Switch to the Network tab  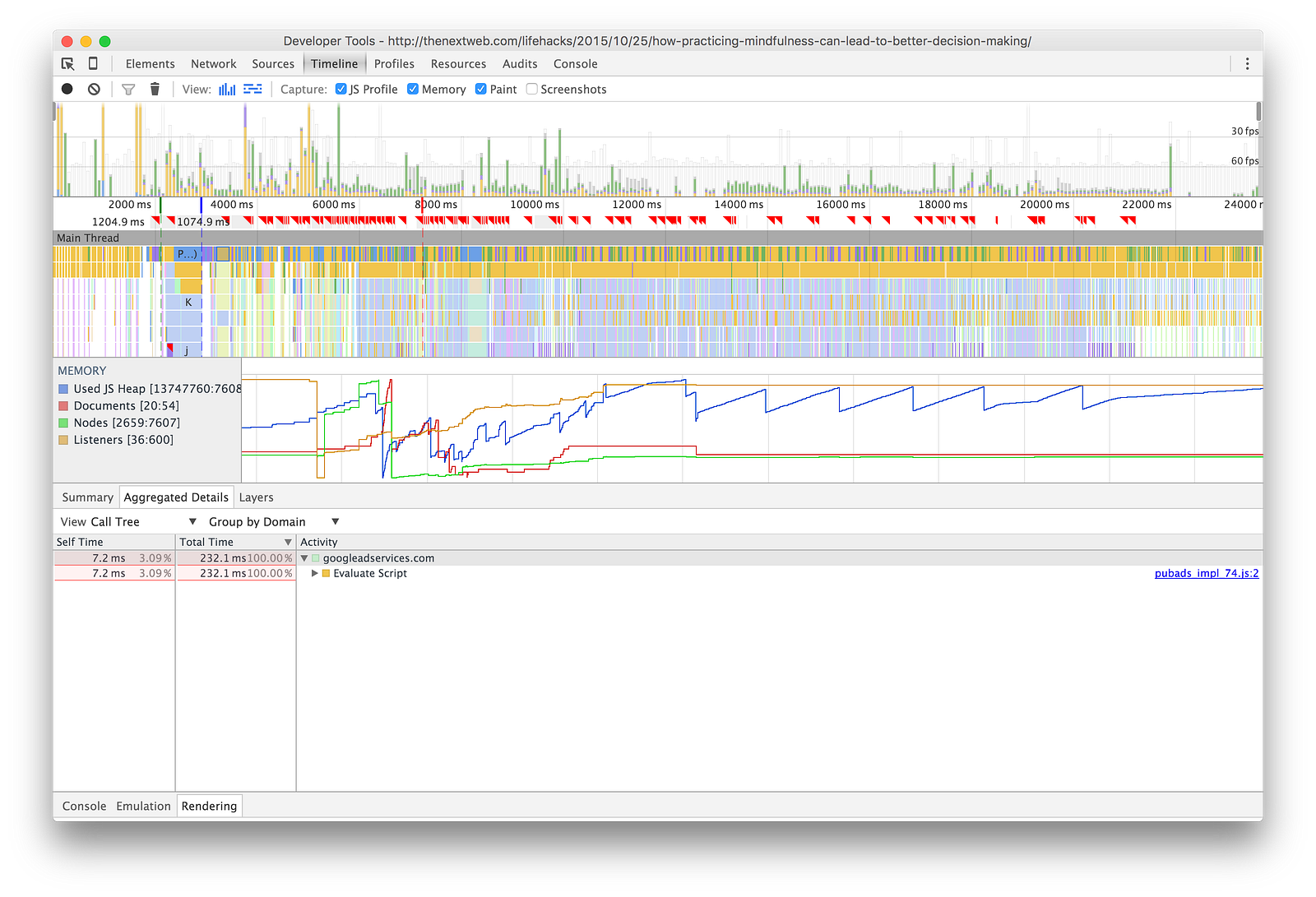point(213,64)
